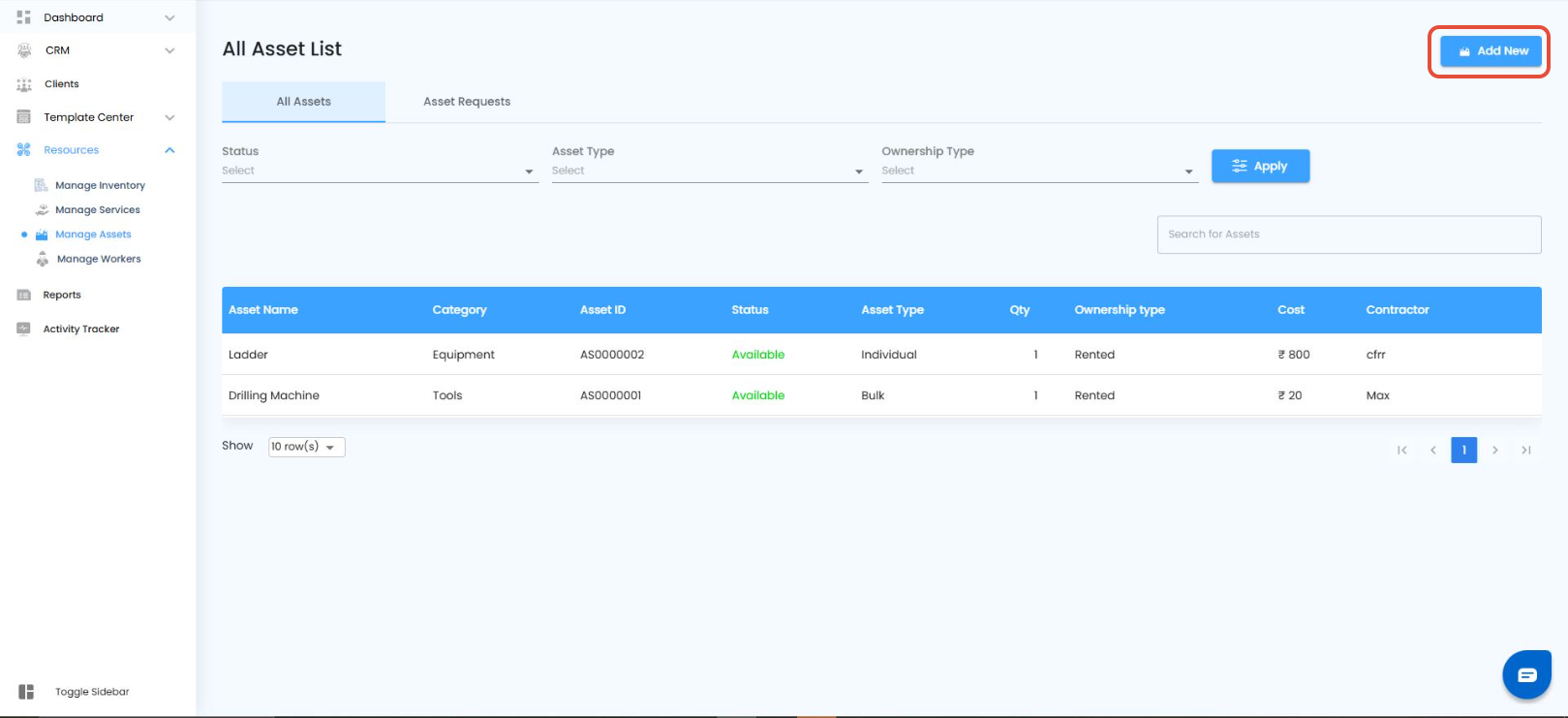This screenshot has width=1568, height=718.
Task: Open the 10 row(s) page size dropdown
Action: pos(307,447)
